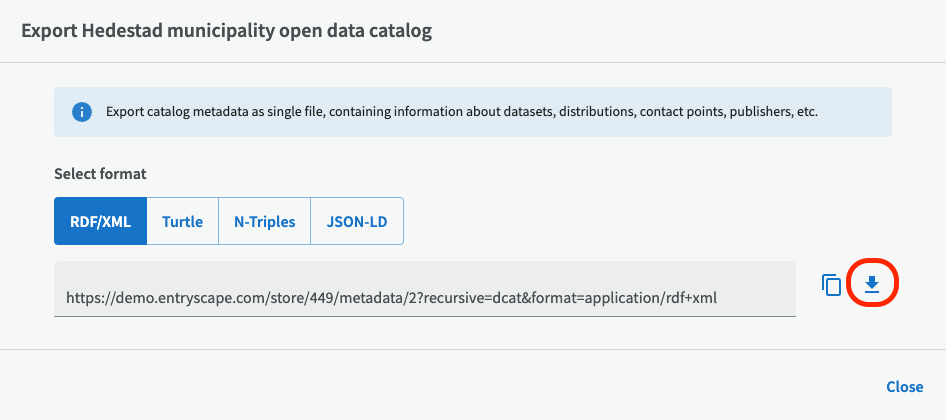Pick JSON-LD as export format
Screen dimensions: 946x420
tap(357, 221)
